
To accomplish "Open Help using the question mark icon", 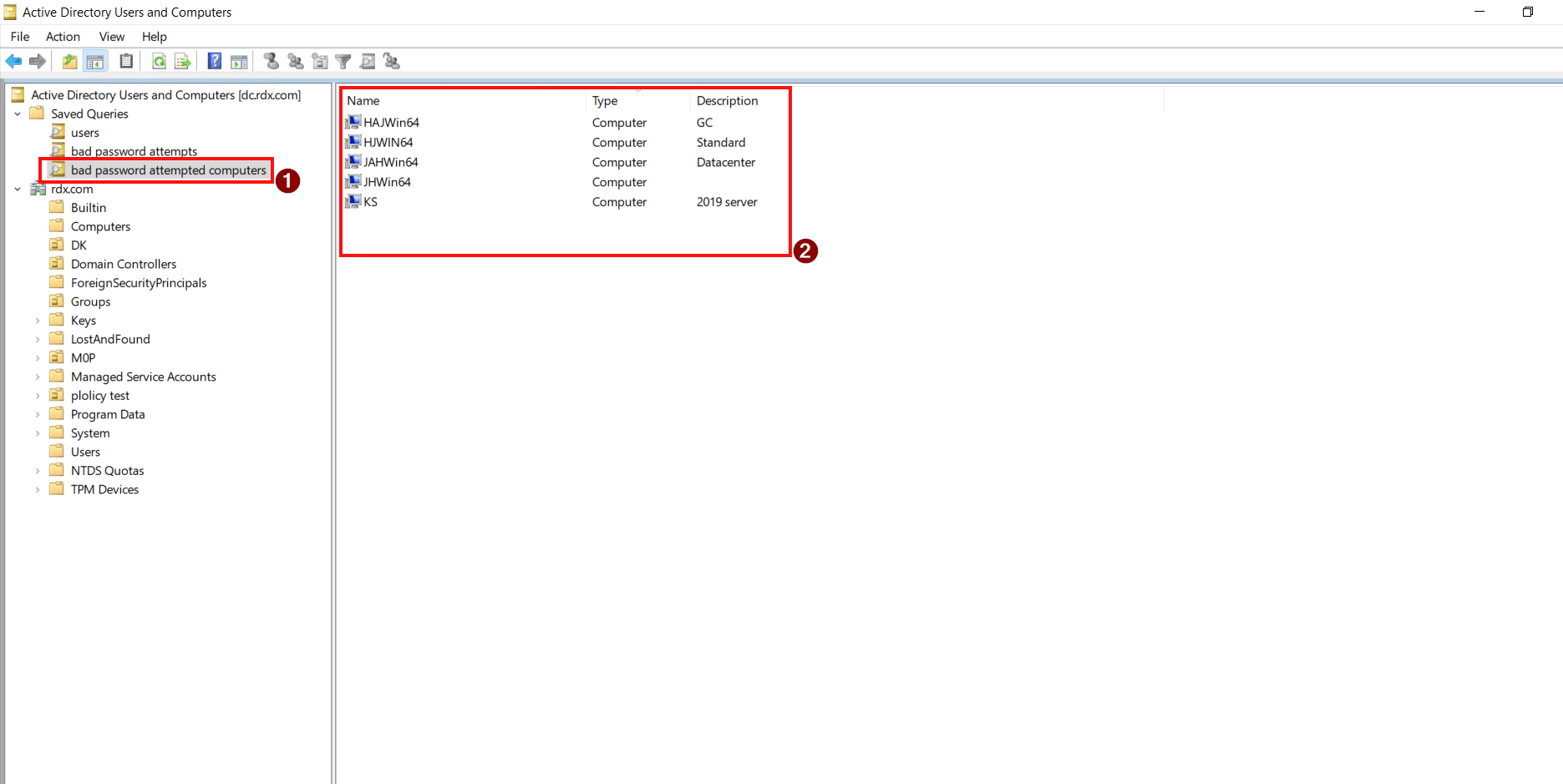I will click(214, 61).
